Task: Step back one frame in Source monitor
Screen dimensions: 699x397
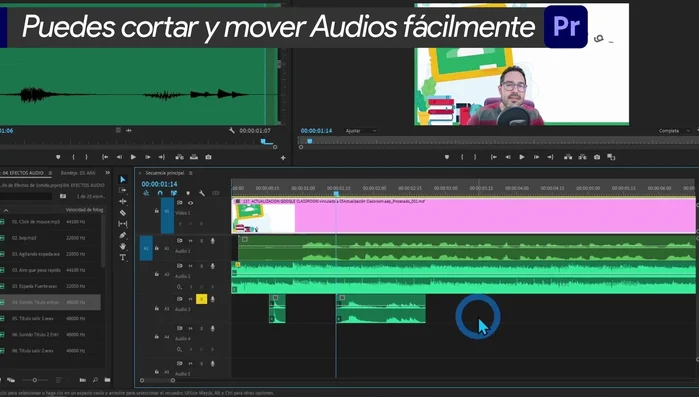Action: pyautogui.click(x=119, y=157)
